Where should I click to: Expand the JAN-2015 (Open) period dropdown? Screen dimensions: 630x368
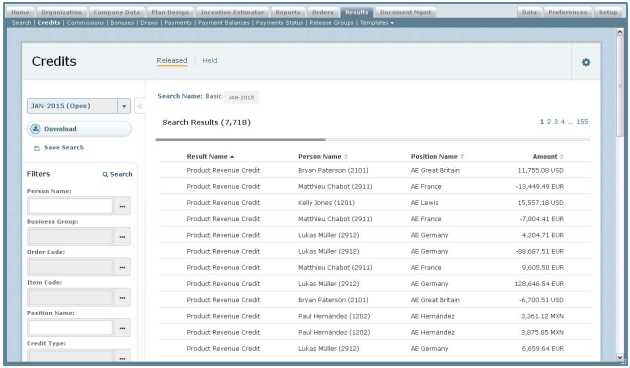[x=124, y=106]
